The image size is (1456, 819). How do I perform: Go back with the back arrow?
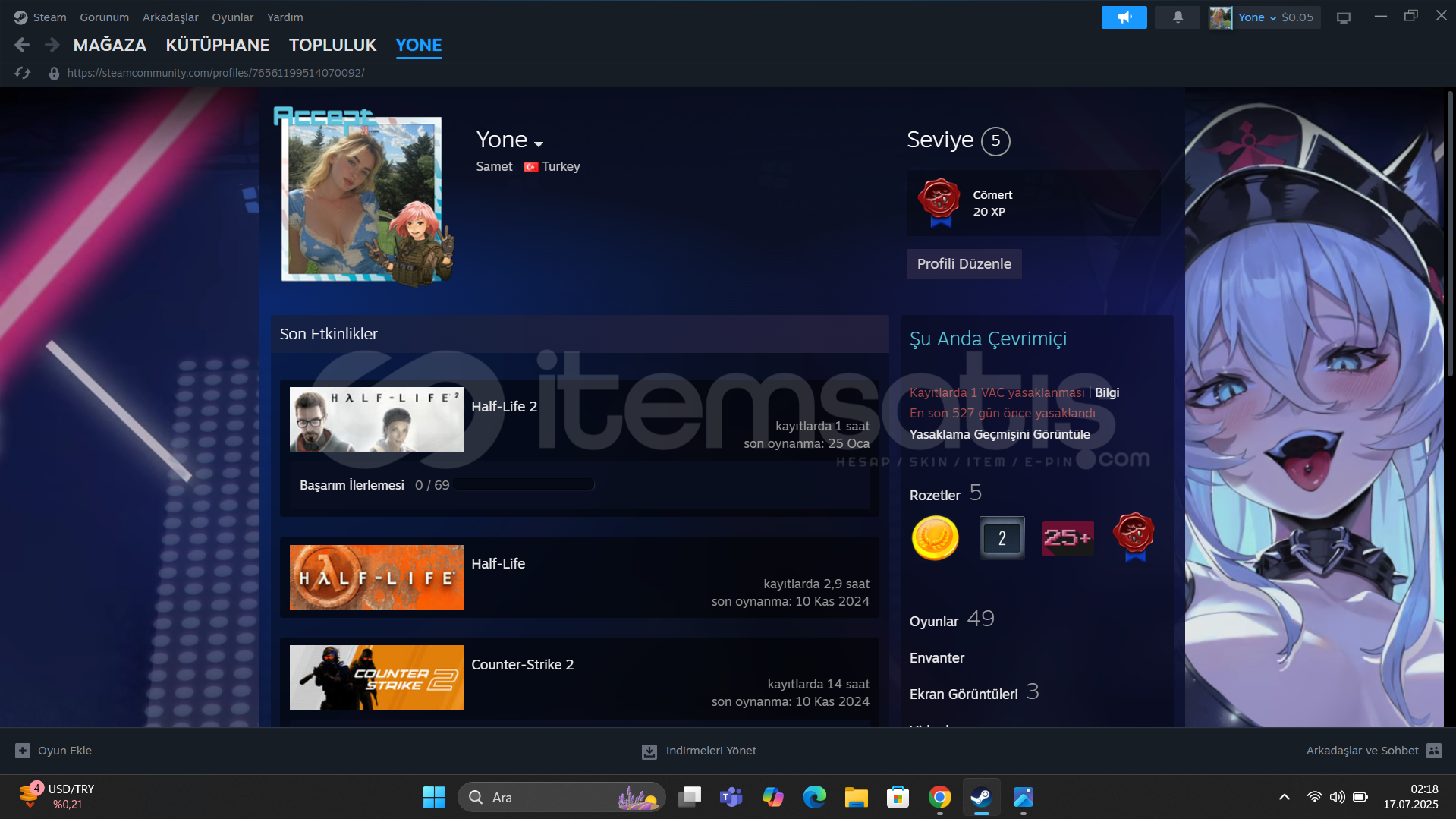(22, 46)
